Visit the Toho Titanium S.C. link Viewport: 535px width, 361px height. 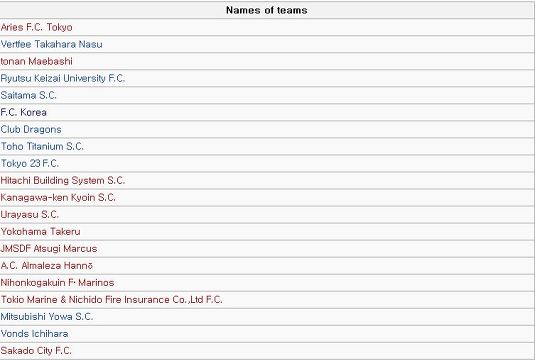pyautogui.click(x=42, y=146)
